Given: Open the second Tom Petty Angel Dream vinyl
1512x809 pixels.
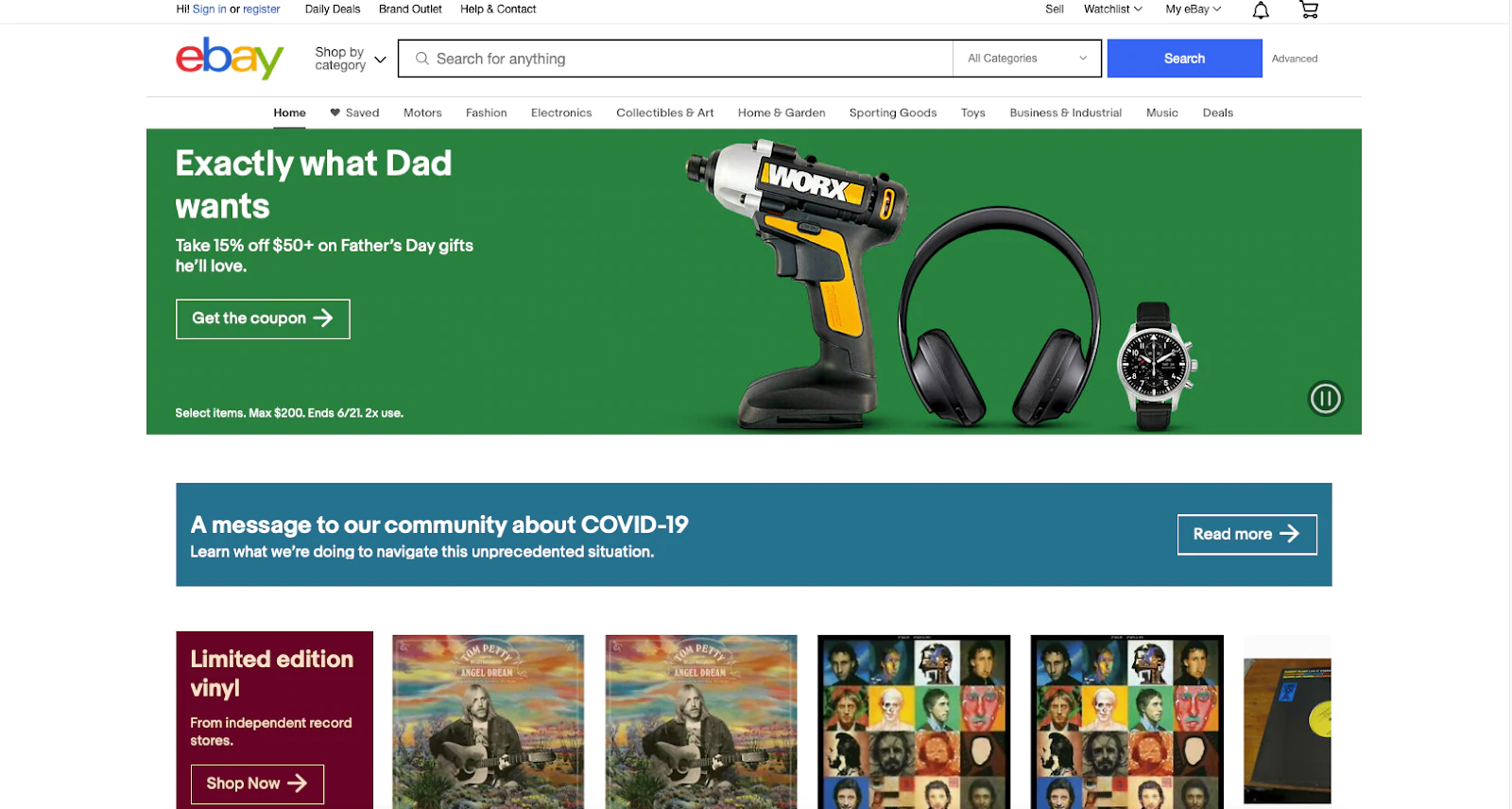Looking at the screenshot, I should [701, 722].
